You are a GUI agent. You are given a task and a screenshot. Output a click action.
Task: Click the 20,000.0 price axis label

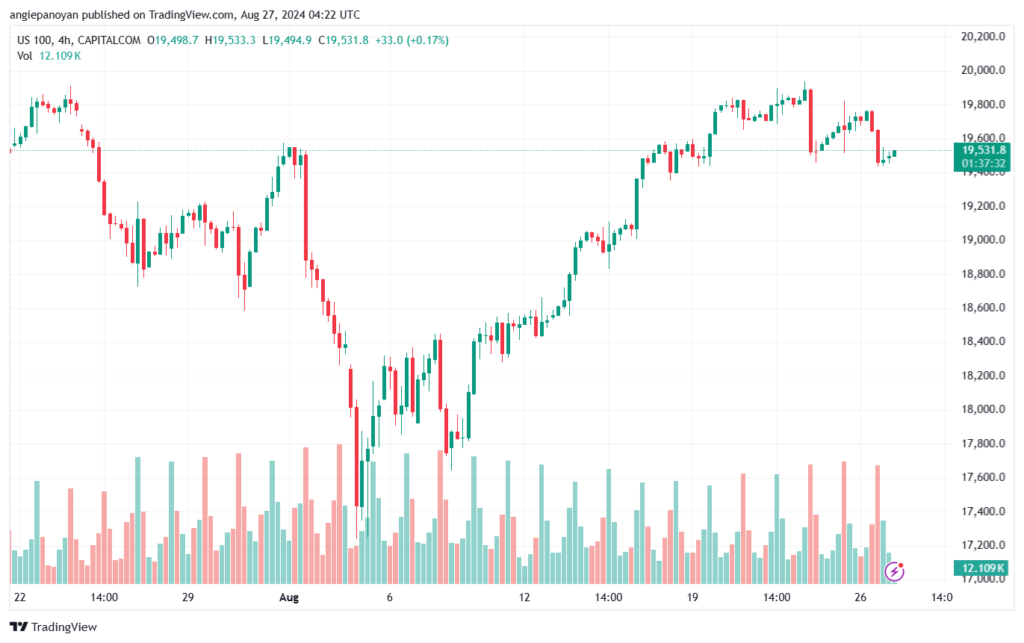[x=983, y=71]
